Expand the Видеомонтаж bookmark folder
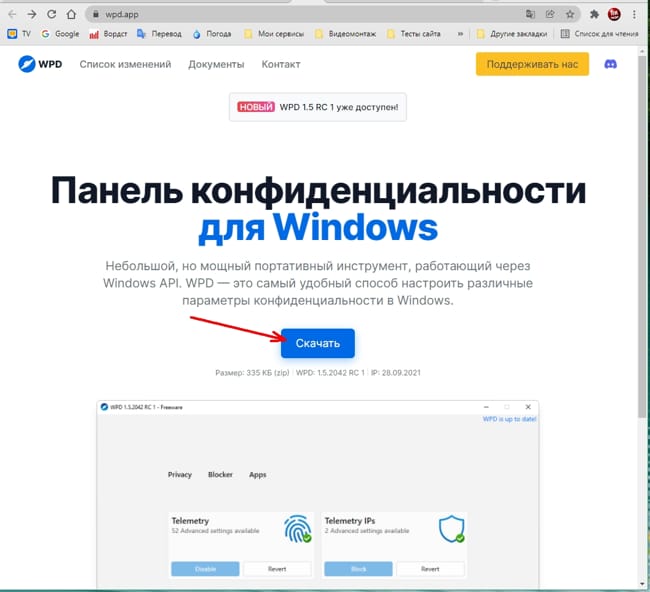This screenshot has height=592, width=650. [345, 34]
